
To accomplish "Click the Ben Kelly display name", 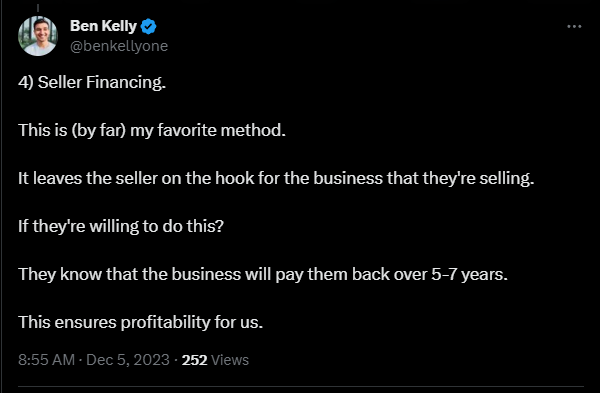I will pyautogui.click(x=103, y=26).
